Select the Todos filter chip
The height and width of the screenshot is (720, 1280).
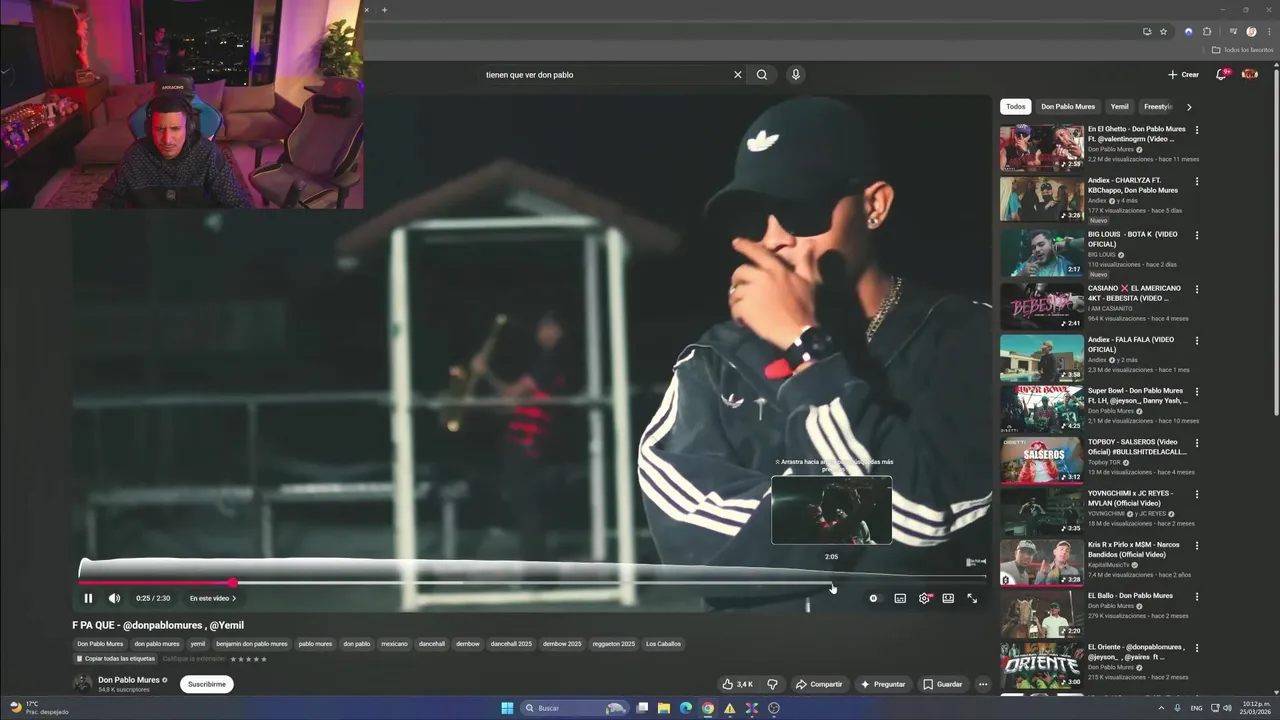pos(1015,106)
